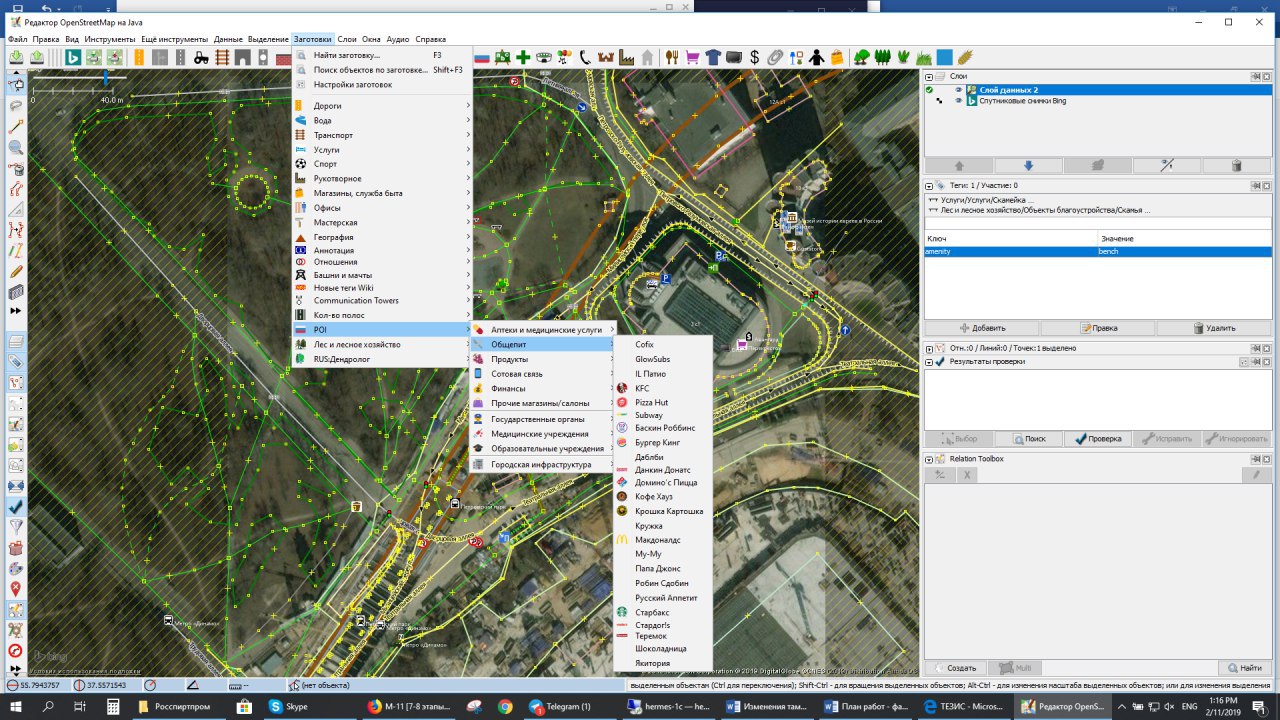Select the Макдоналдс preset
Screen dimensions: 1280x720
pyautogui.click(x=663, y=539)
